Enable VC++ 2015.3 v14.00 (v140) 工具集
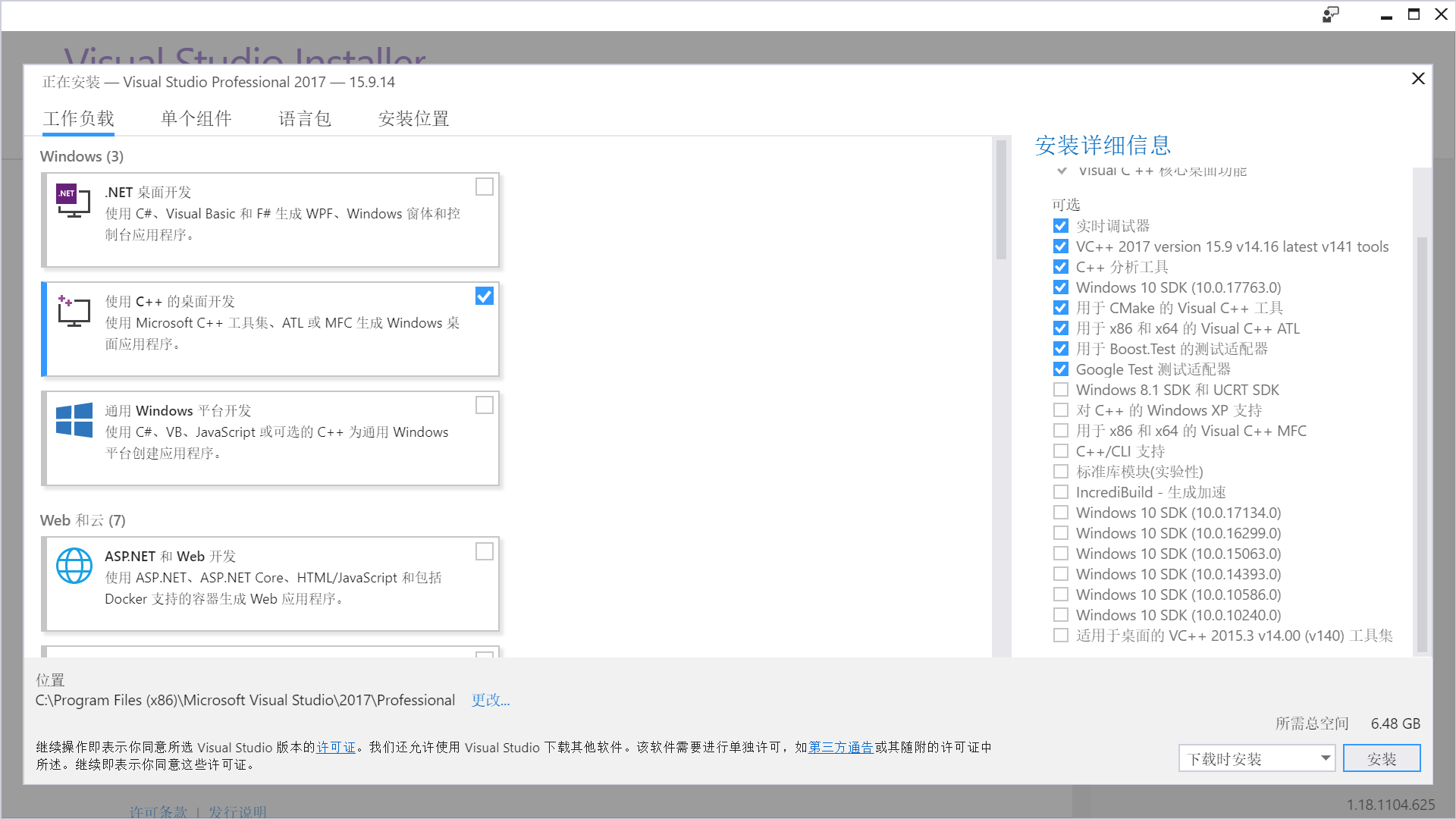Viewport: 1456px width, 819px height. (x=1061, y=635)
